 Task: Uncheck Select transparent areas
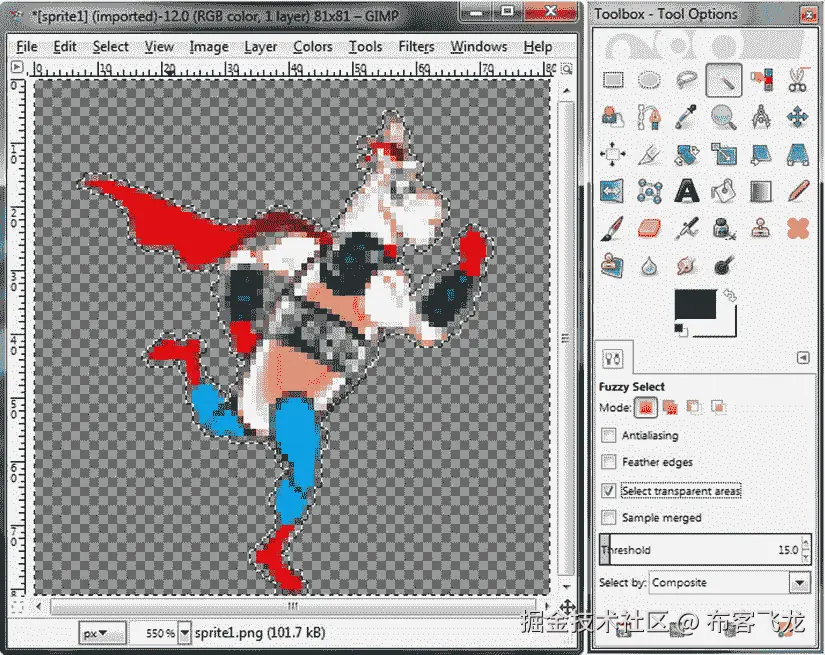[x=608, y=490]
